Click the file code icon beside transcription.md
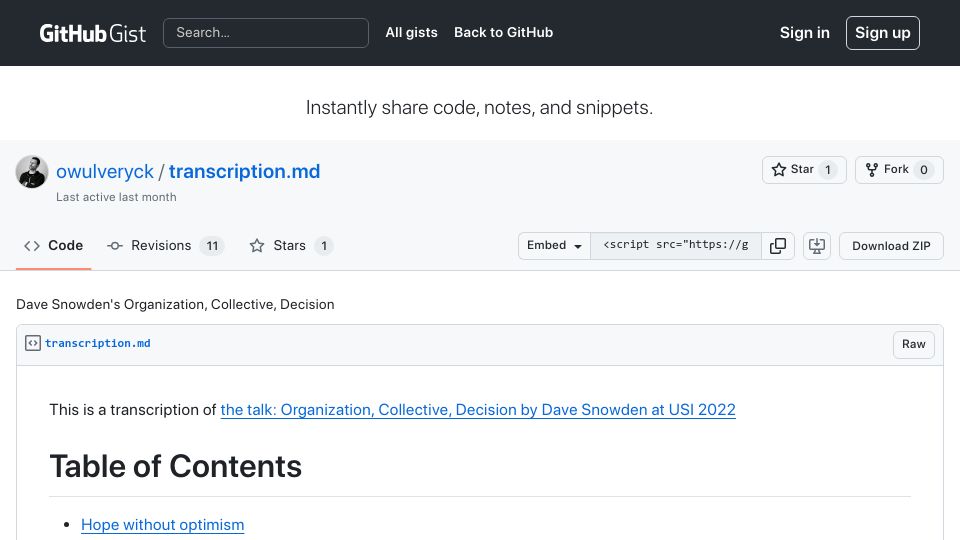This screenshot has width=960, height=540. [33, 343]
